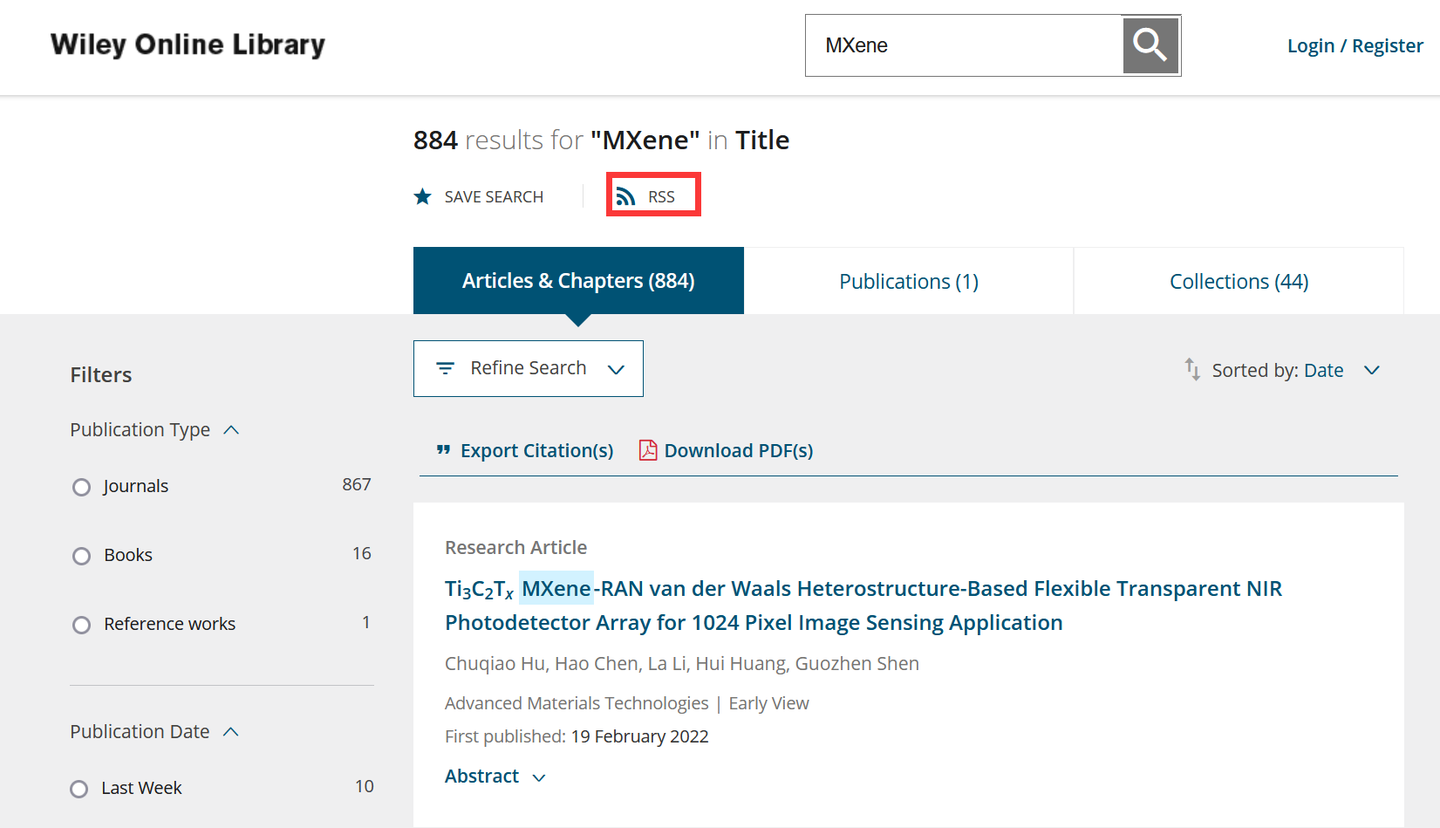This screenshot has height=828, width=1440.
Task: Click the sort arrows icon
Action: point(1192,369)
